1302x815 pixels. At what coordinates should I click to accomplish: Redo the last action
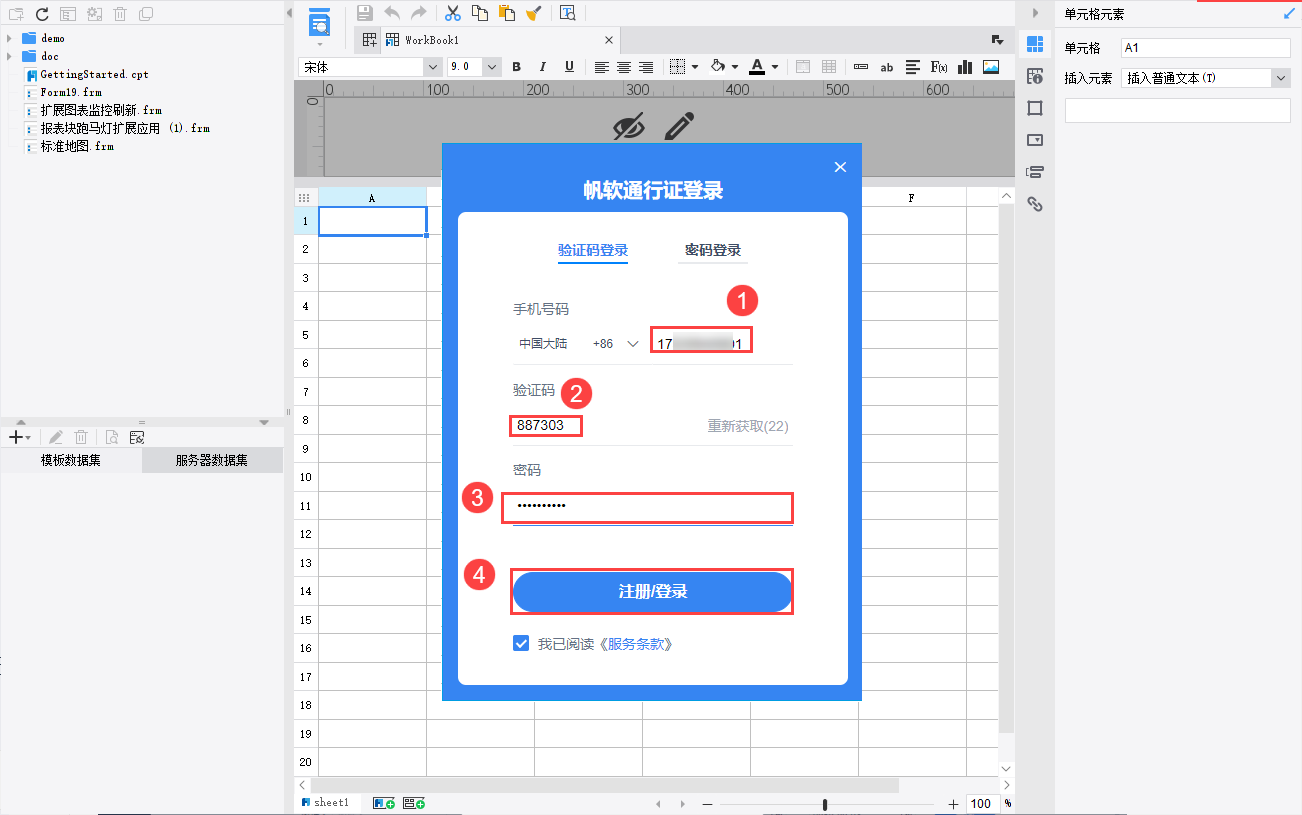pos(419,13)
